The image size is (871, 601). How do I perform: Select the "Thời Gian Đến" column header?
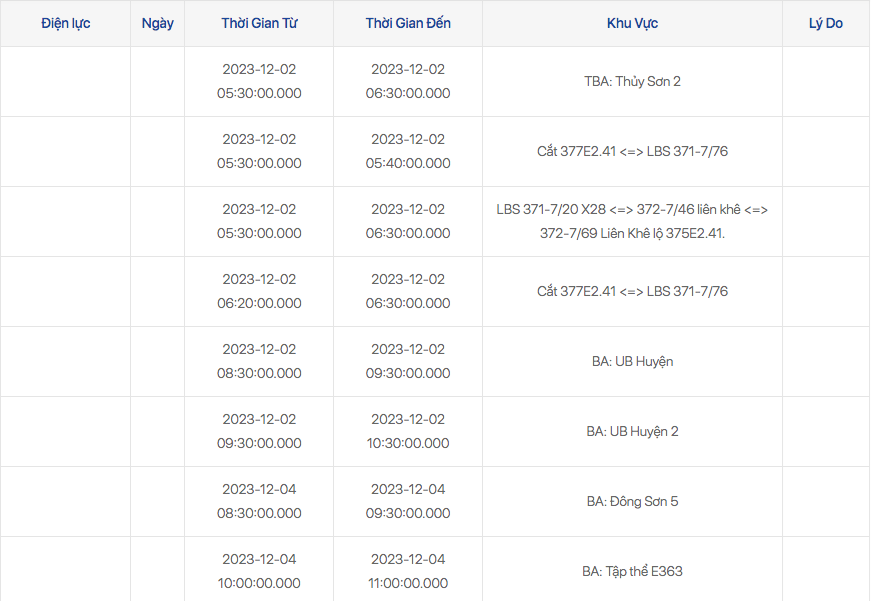point(408,23)
